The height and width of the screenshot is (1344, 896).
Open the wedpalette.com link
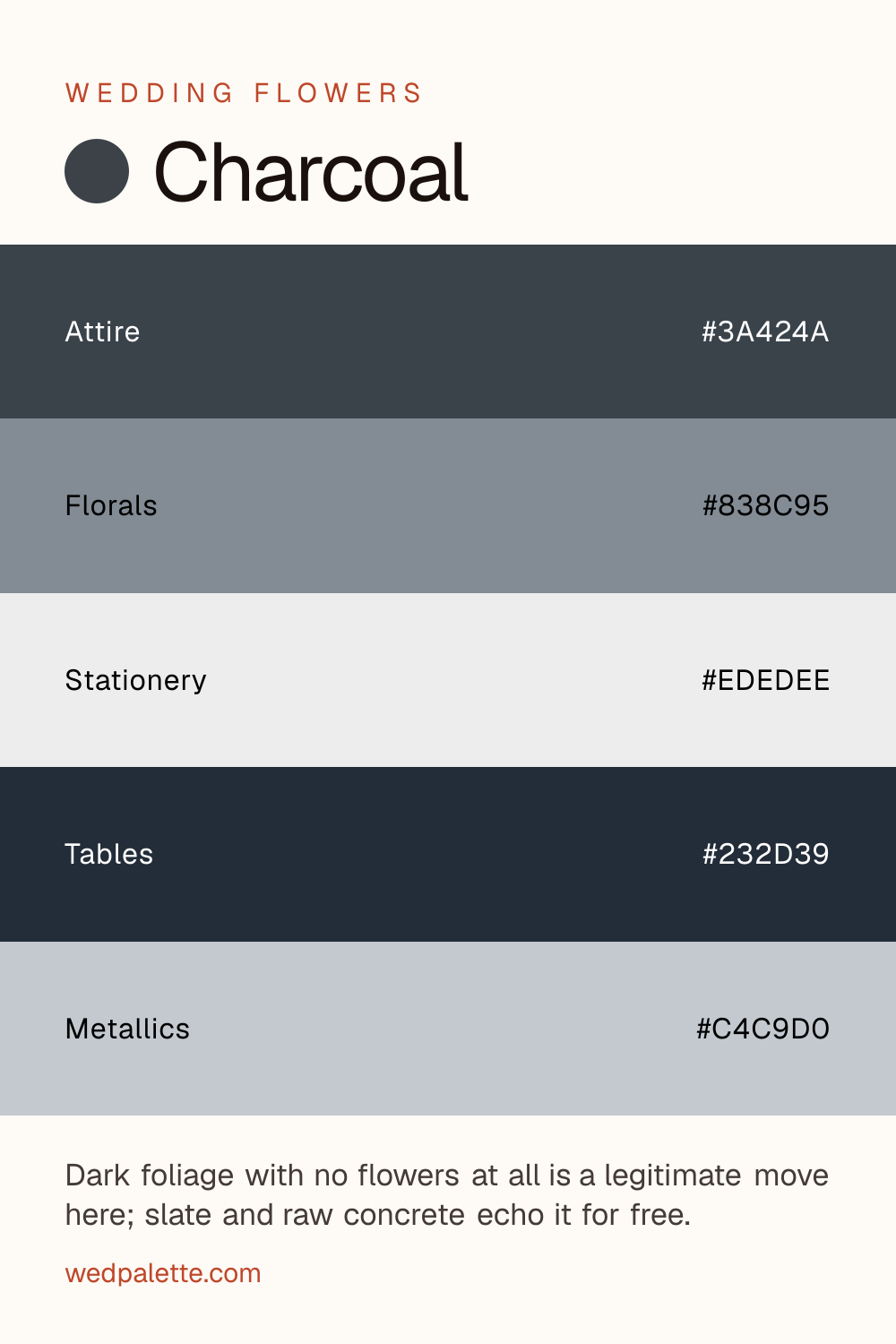click(x=163, y=1273)
